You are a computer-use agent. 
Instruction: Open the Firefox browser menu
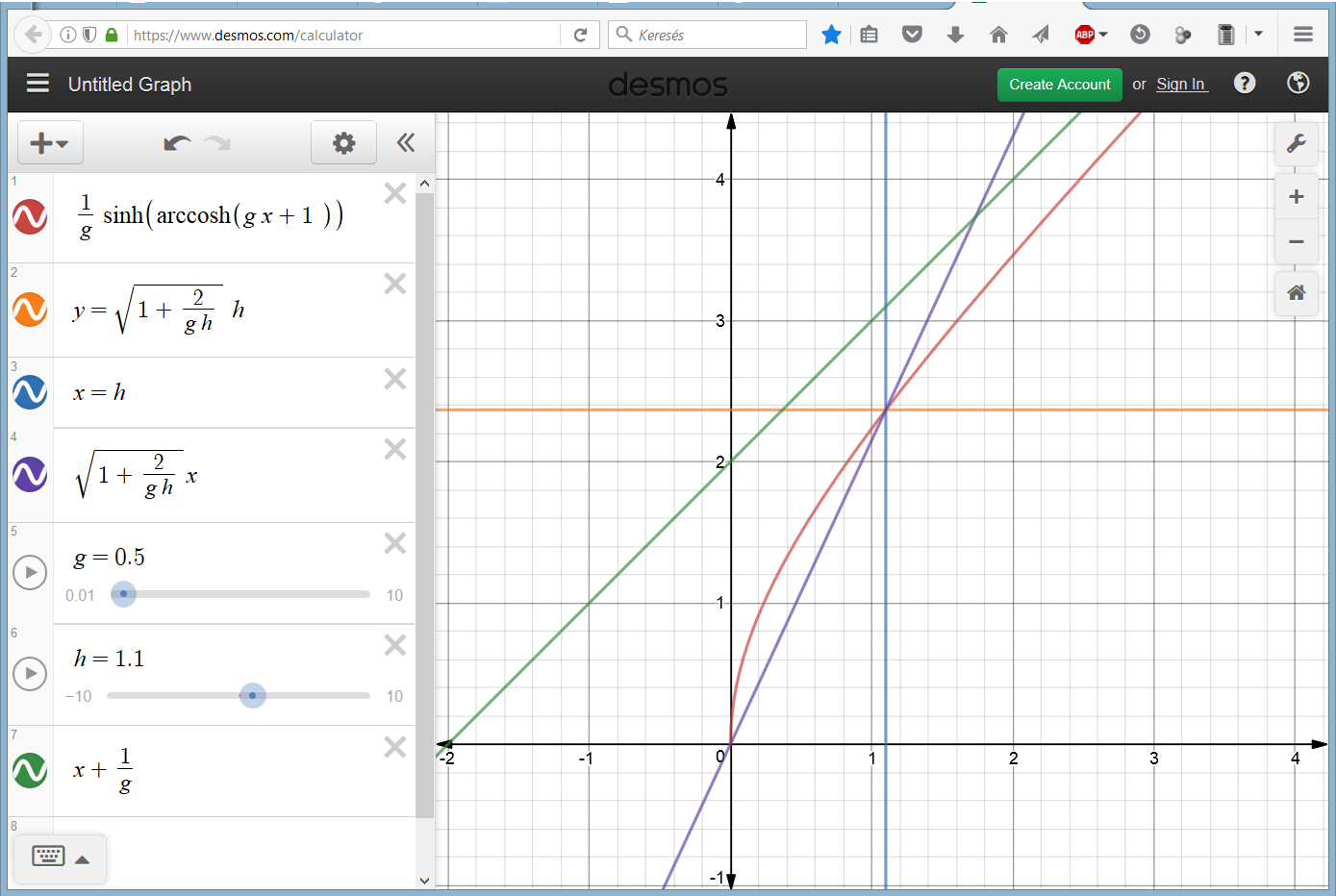[1303, 35]
